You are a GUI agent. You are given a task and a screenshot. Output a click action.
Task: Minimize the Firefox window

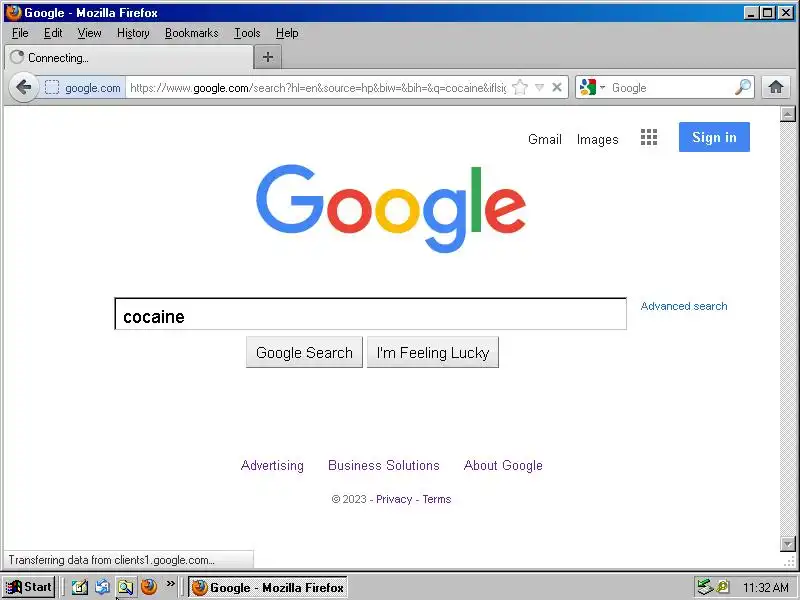pyautogui.click(x=750, y=13)
